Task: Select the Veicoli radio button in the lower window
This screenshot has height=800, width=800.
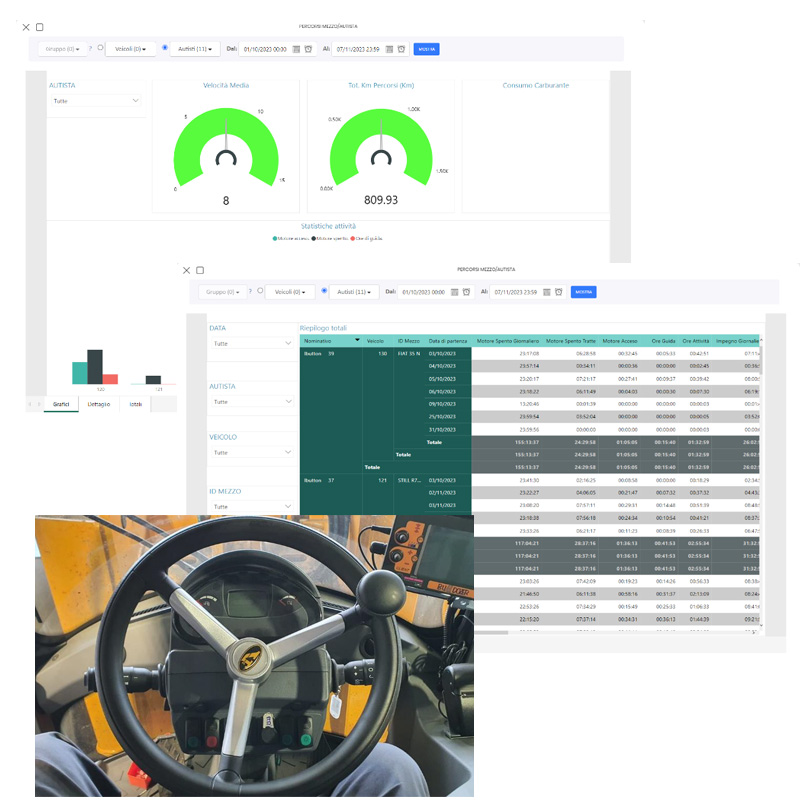Action: [x=260, y=291]
